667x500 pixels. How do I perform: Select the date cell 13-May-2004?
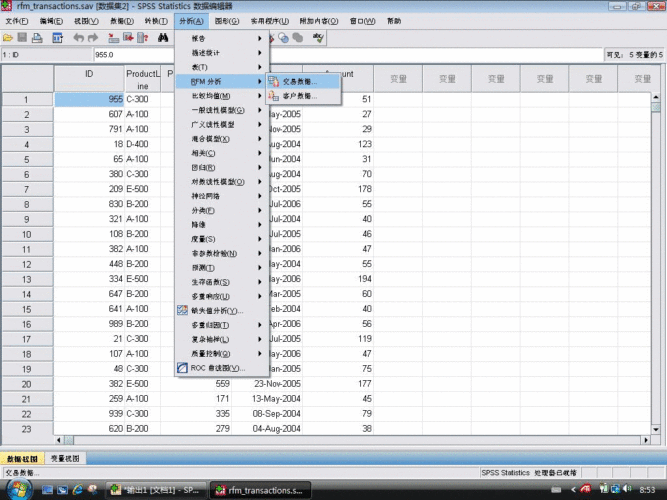(x=267, y=399)
